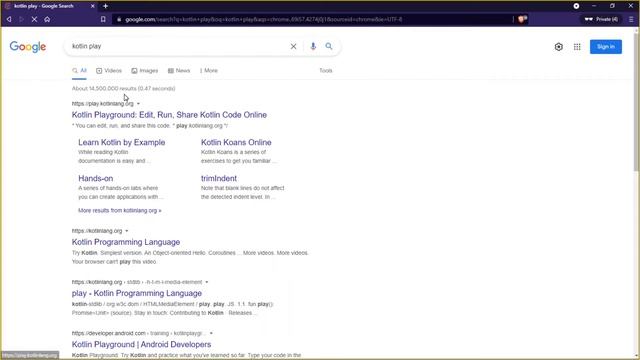This screenshot has width=640, height=360.
Task: Open the search Tools options
Action: 326,71
